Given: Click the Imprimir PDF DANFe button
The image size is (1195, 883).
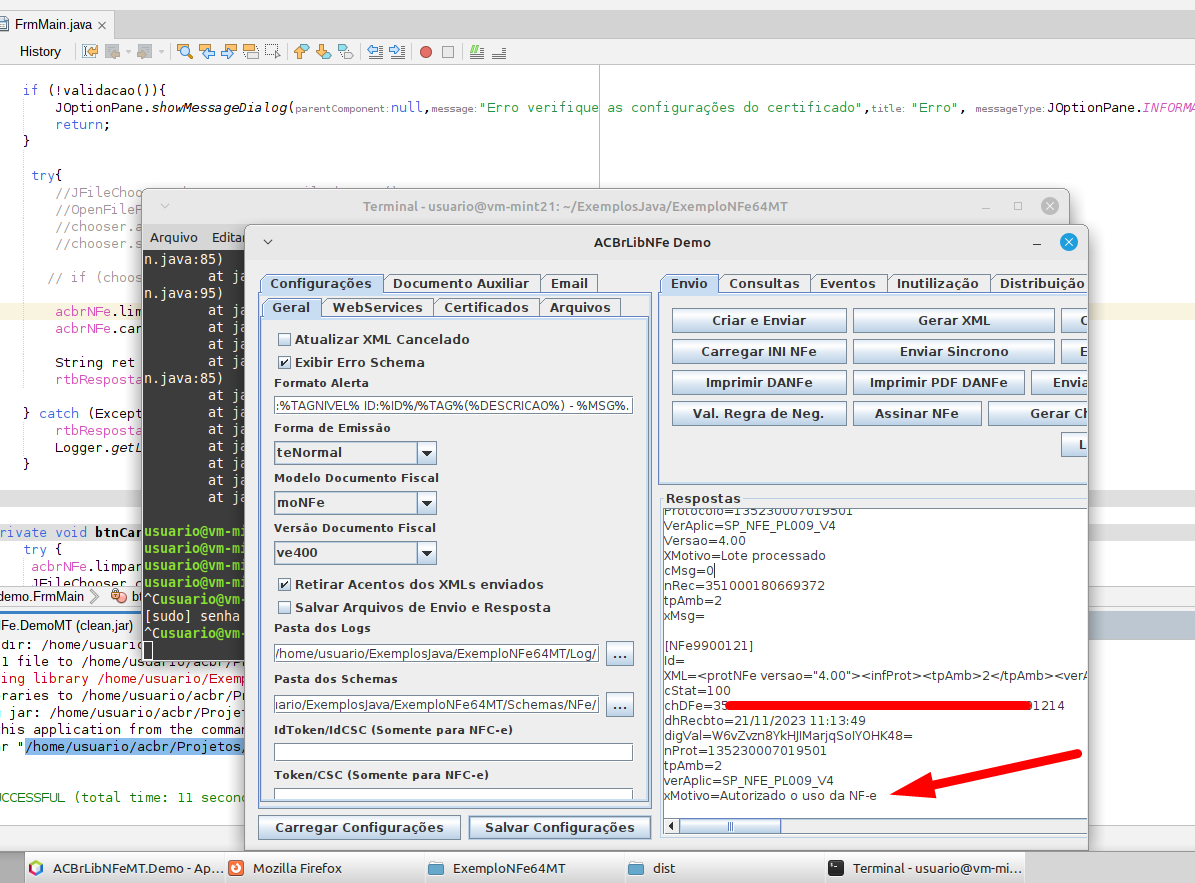Looking at the screenshot, I should pos(938,382).
